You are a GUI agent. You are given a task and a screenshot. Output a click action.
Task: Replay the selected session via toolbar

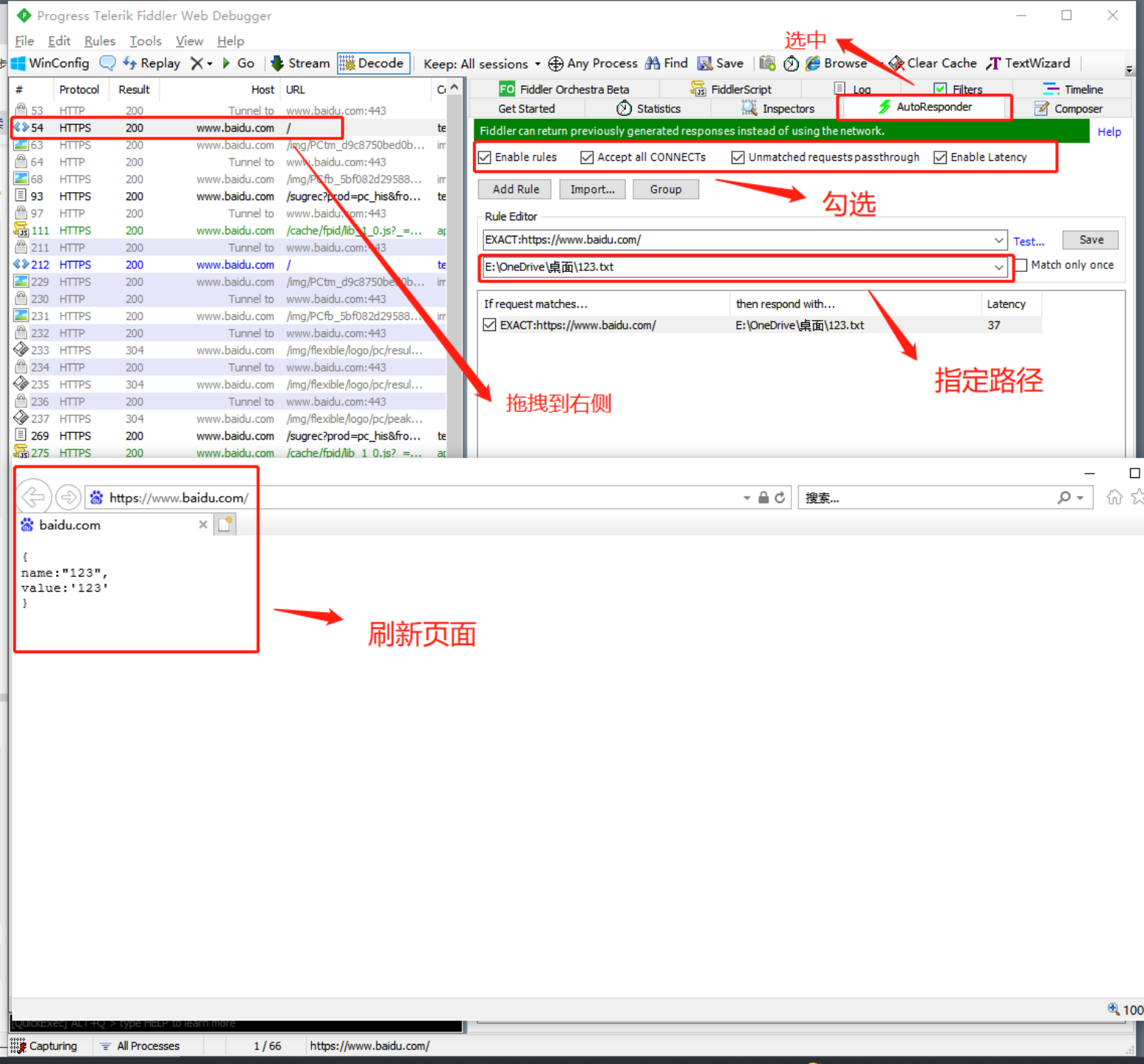151,64
